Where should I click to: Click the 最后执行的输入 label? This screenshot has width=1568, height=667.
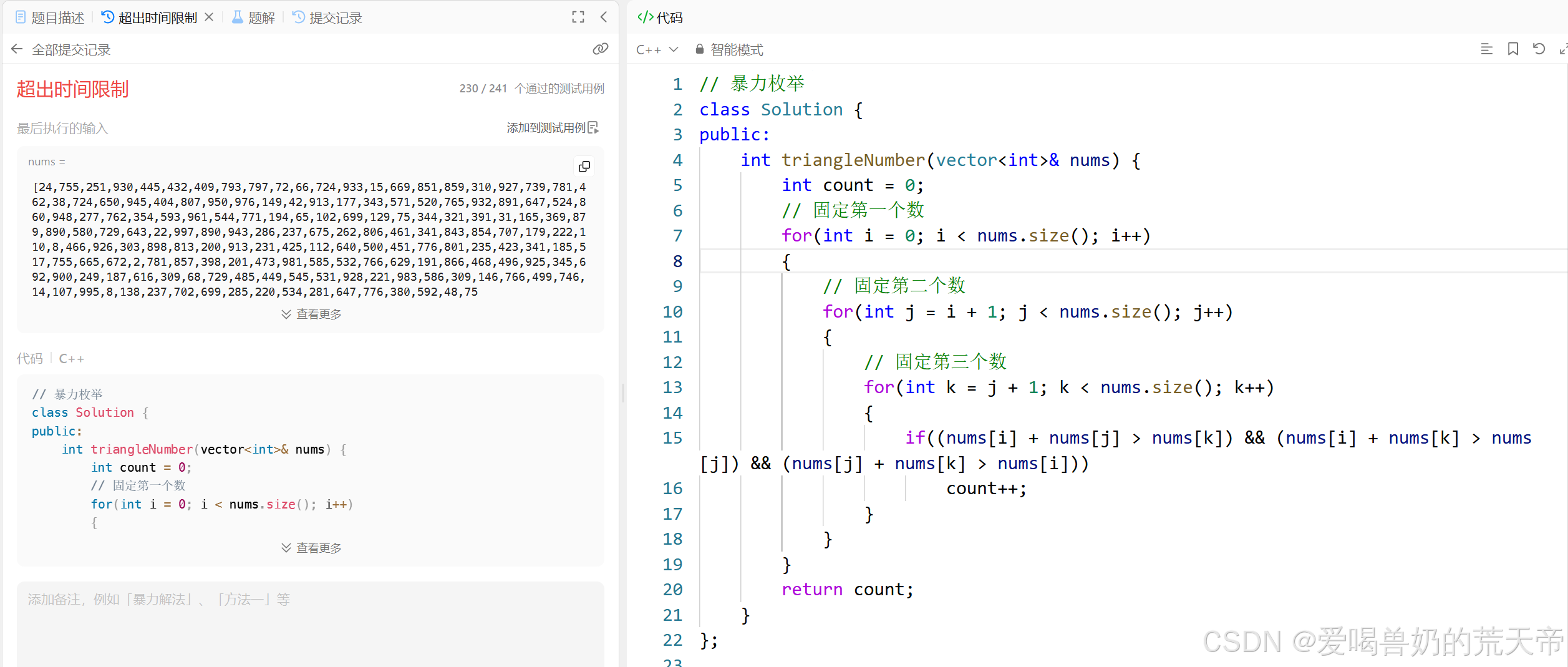coord(62,129)
